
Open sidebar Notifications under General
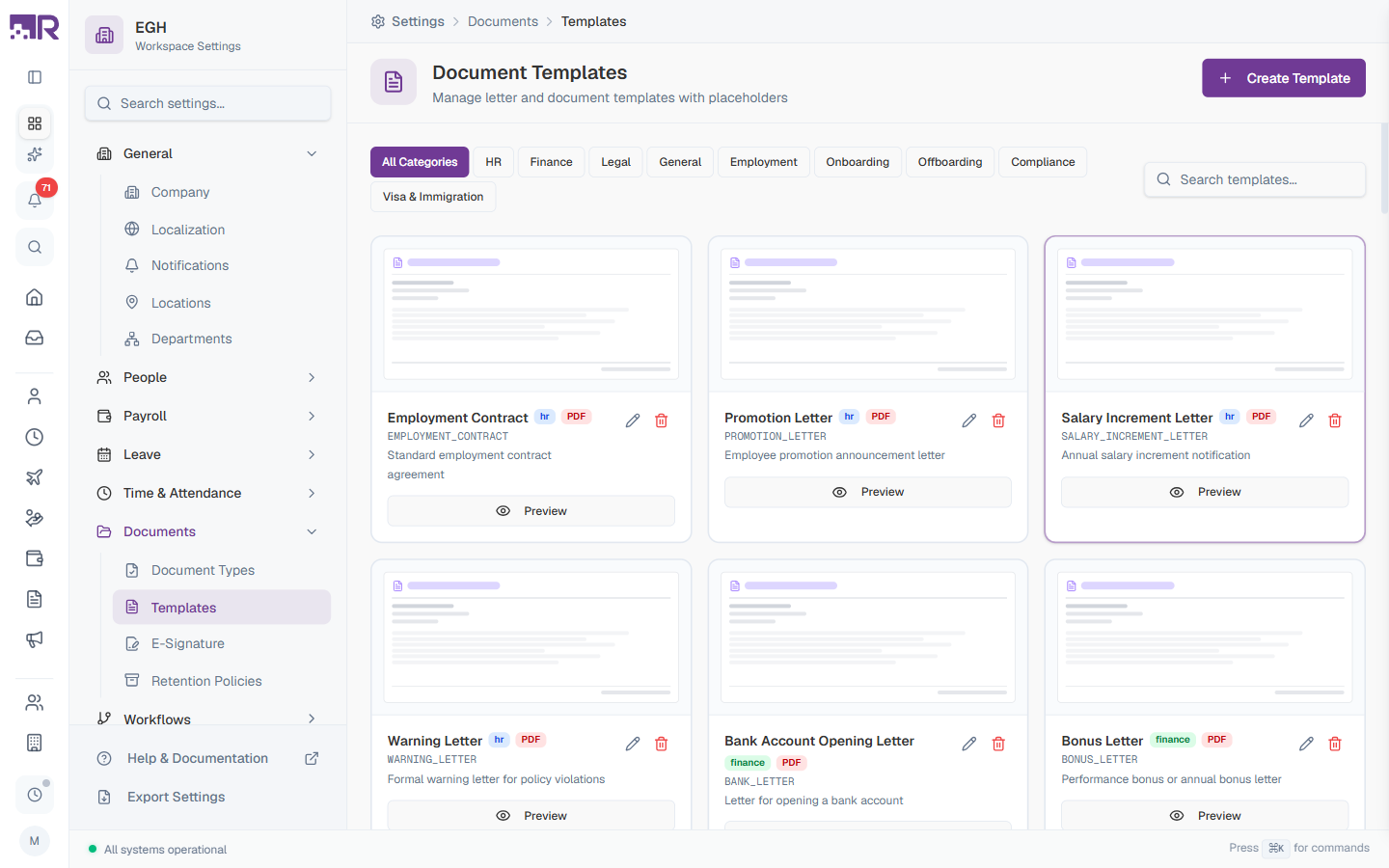click(x=222, y=265)
